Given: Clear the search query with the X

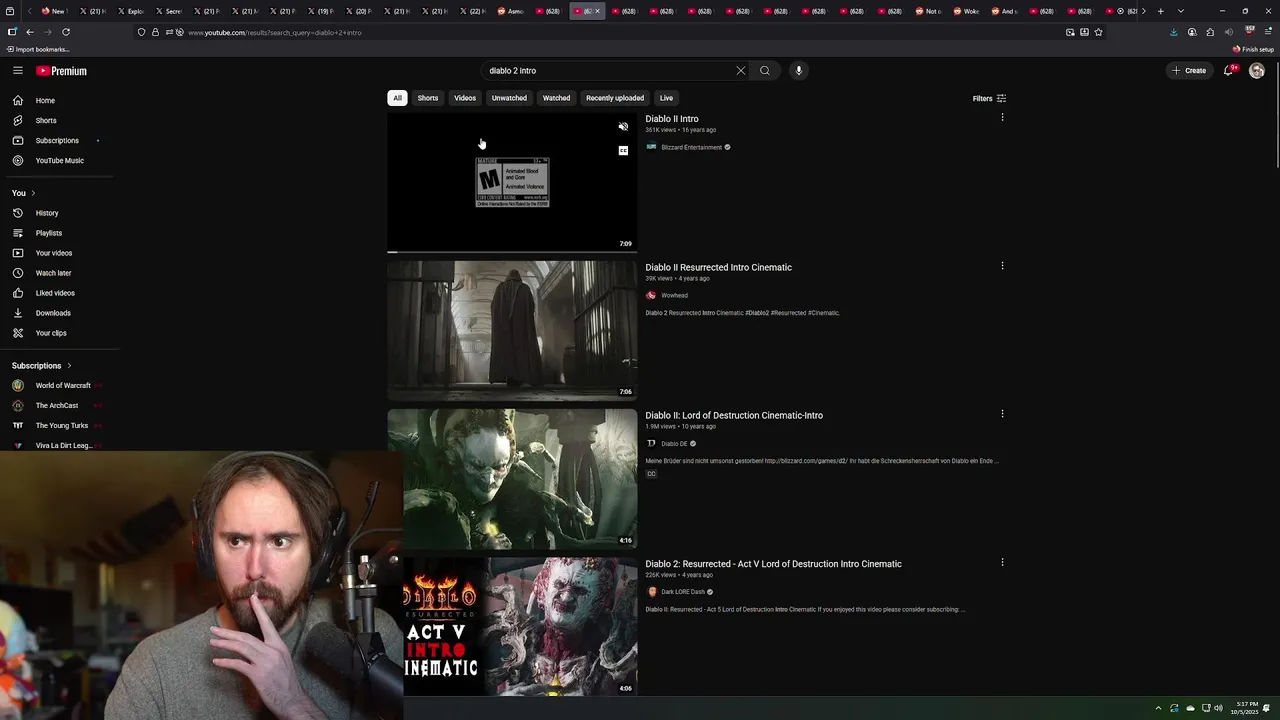Looking at the screenshot, I should [741, 71].
